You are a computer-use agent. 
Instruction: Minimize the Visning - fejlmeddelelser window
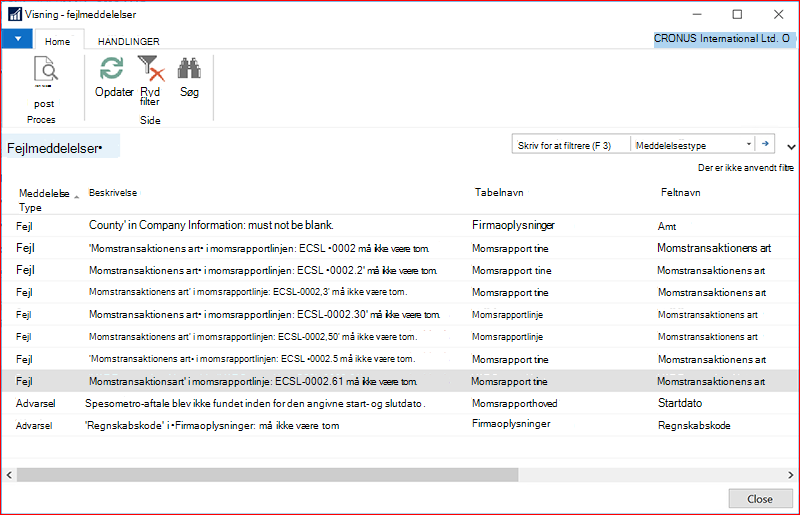point(697,14)
